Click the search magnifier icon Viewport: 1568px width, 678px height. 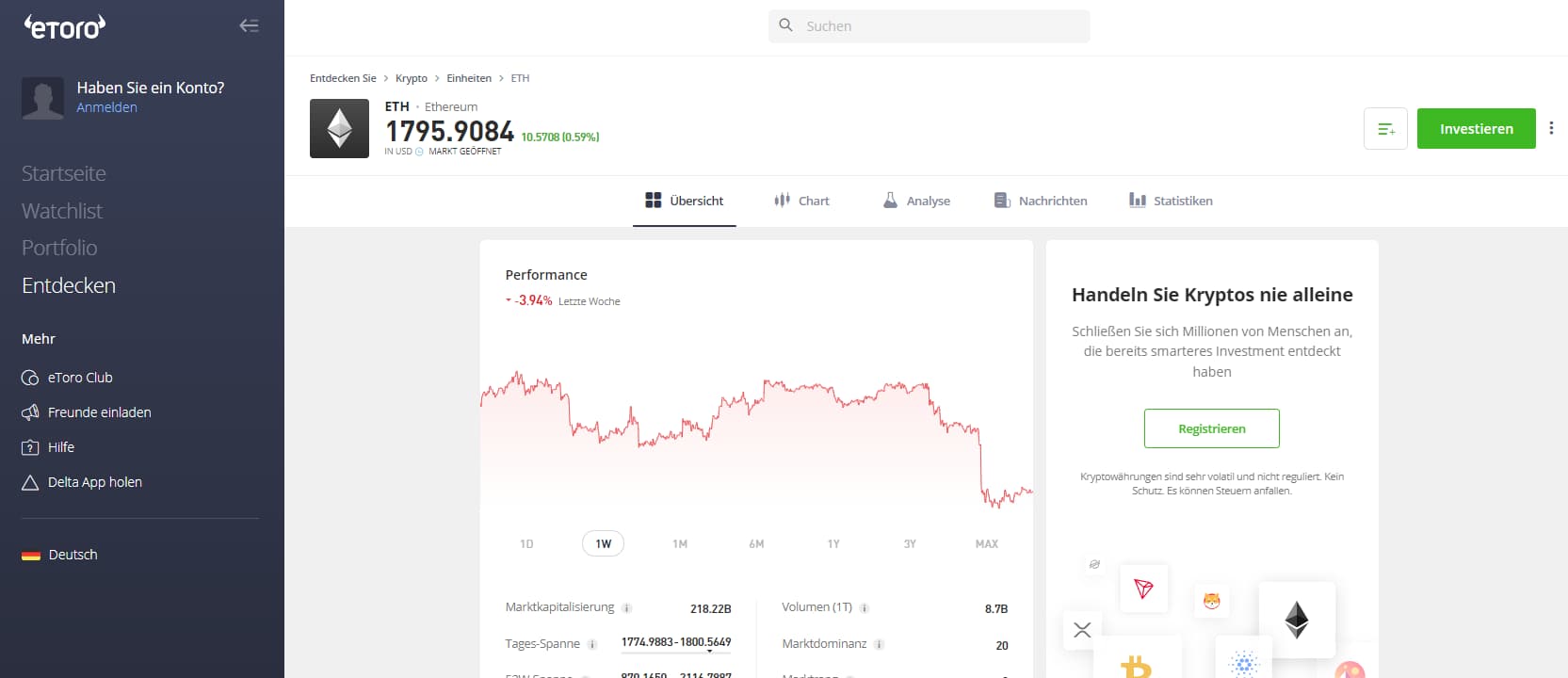click(786, 25)
